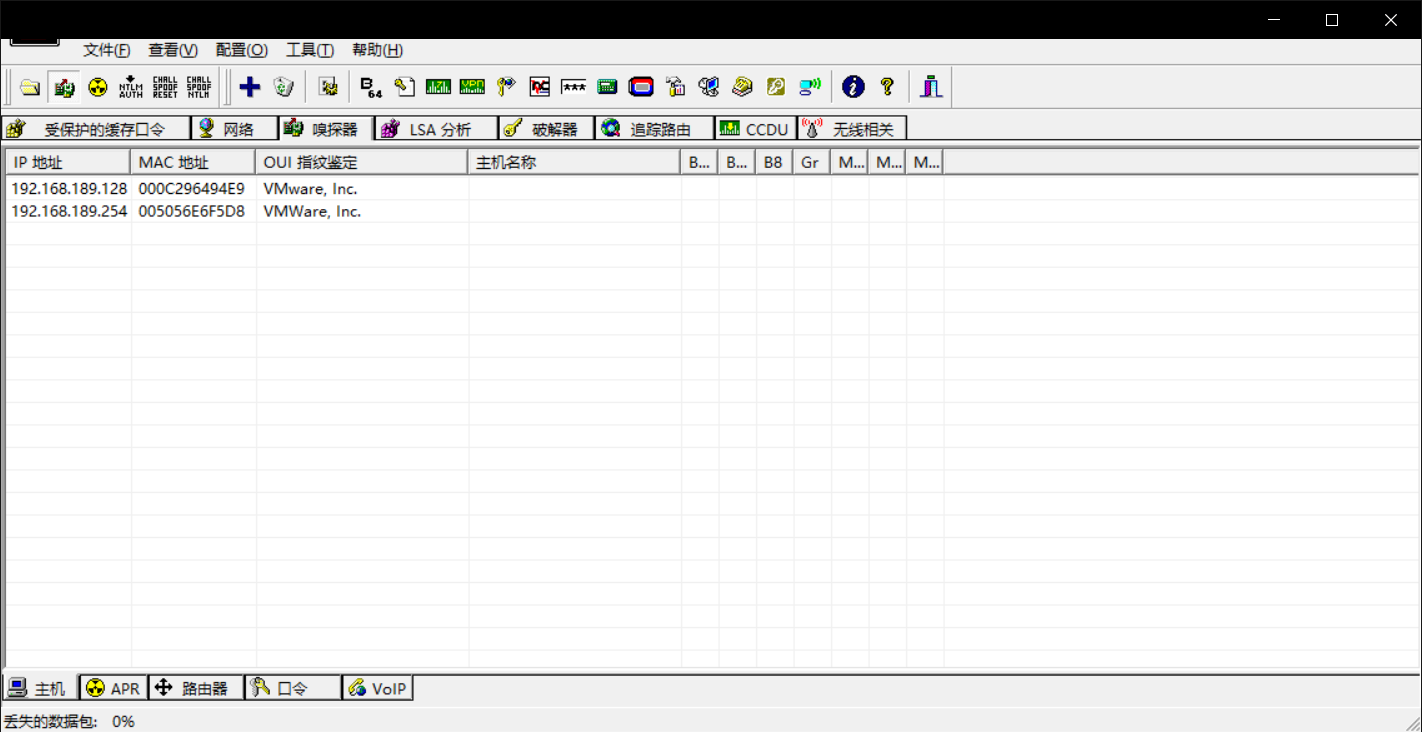Click the yellow question mark Help icon
This screenshot has height=732, width=1422.
point(887,87)
